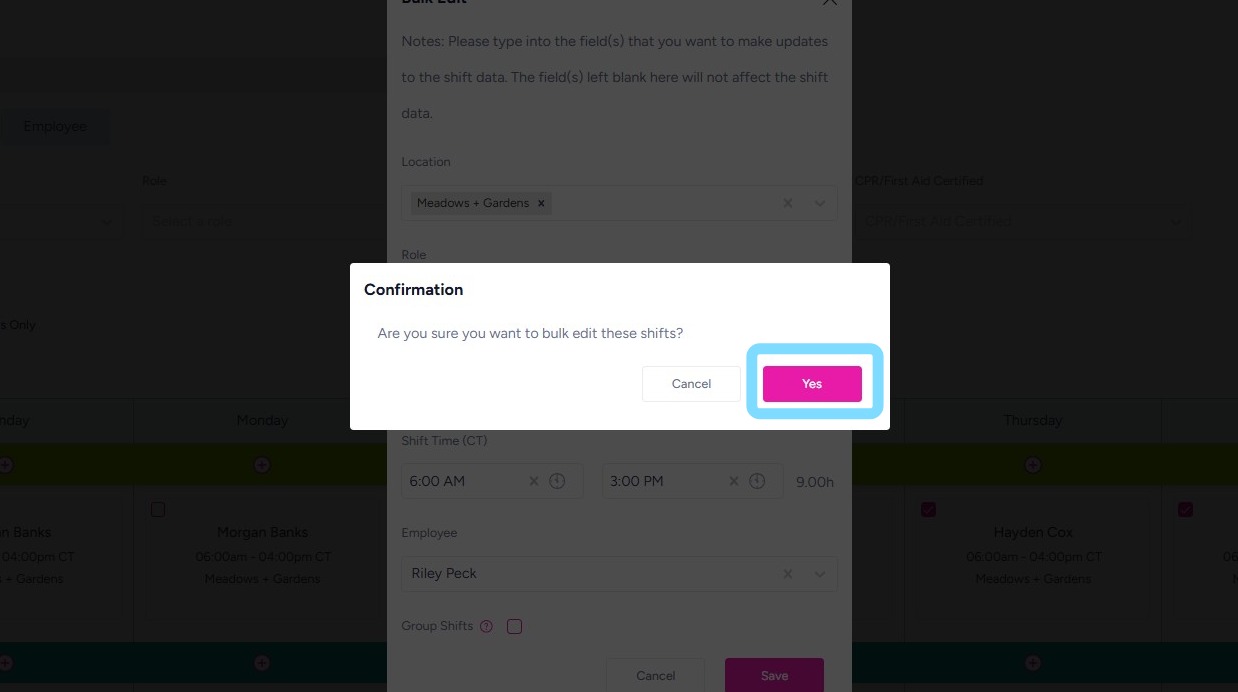Add a shift under Monday in yellow row
This screenshot has height=692, width=1238.
[x=262, y=465]
